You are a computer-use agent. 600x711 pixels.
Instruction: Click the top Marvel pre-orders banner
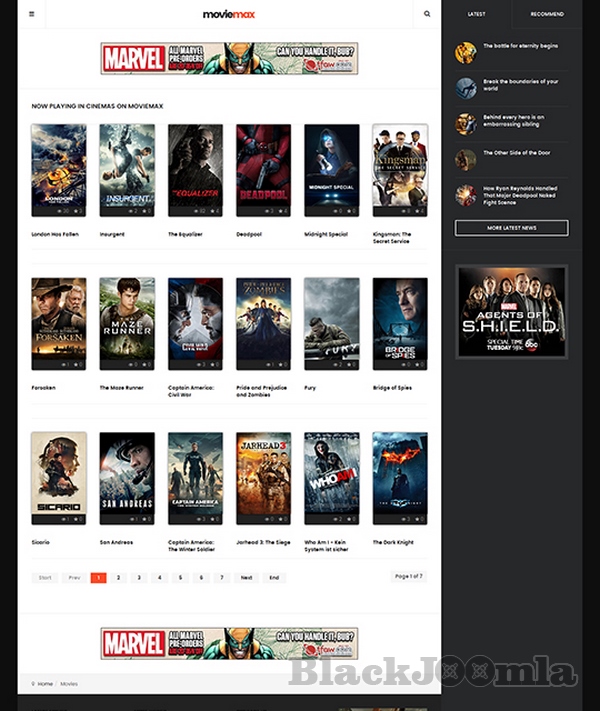coord(229,58)
